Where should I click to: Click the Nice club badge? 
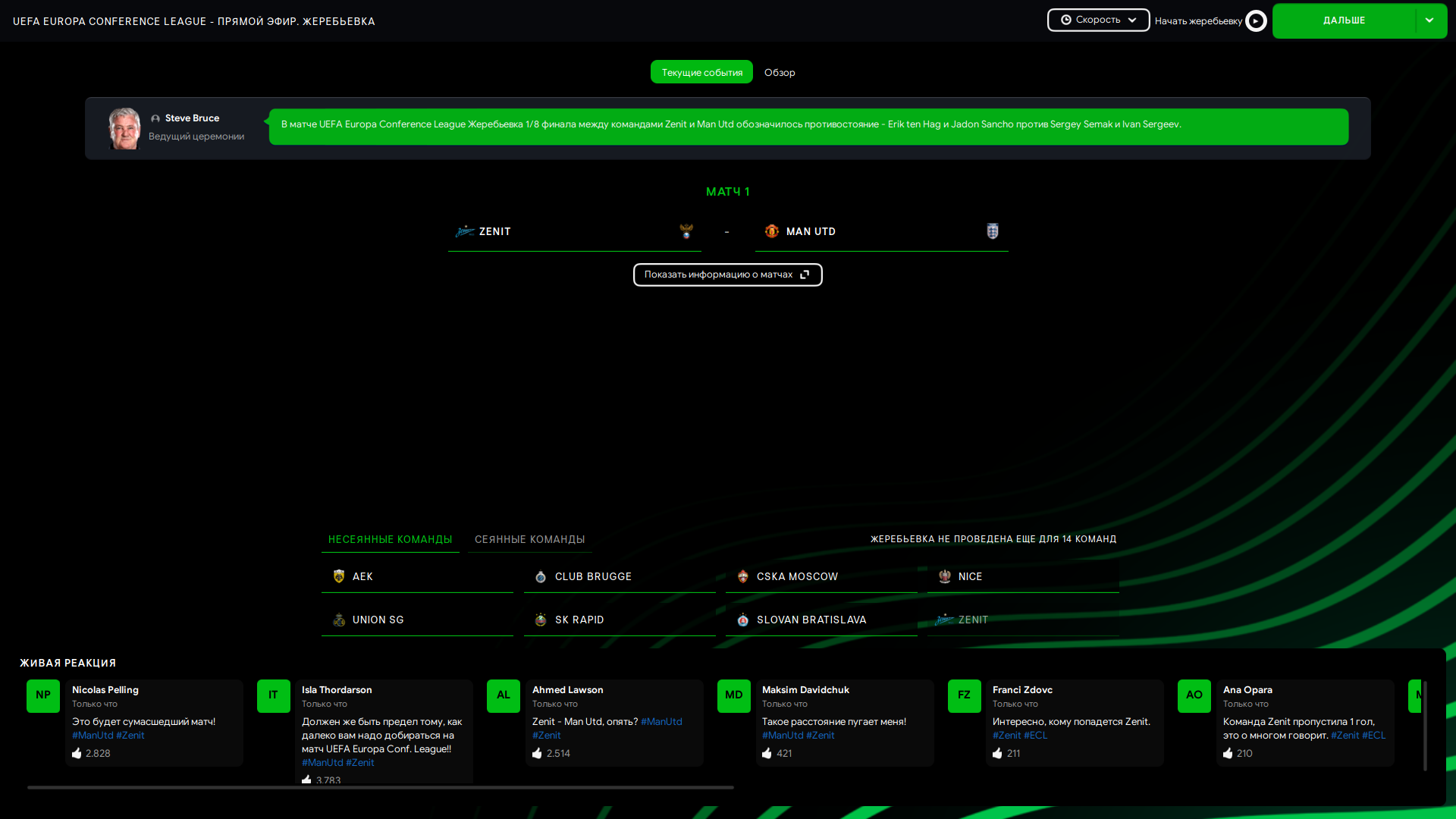[x=945, y=576]
